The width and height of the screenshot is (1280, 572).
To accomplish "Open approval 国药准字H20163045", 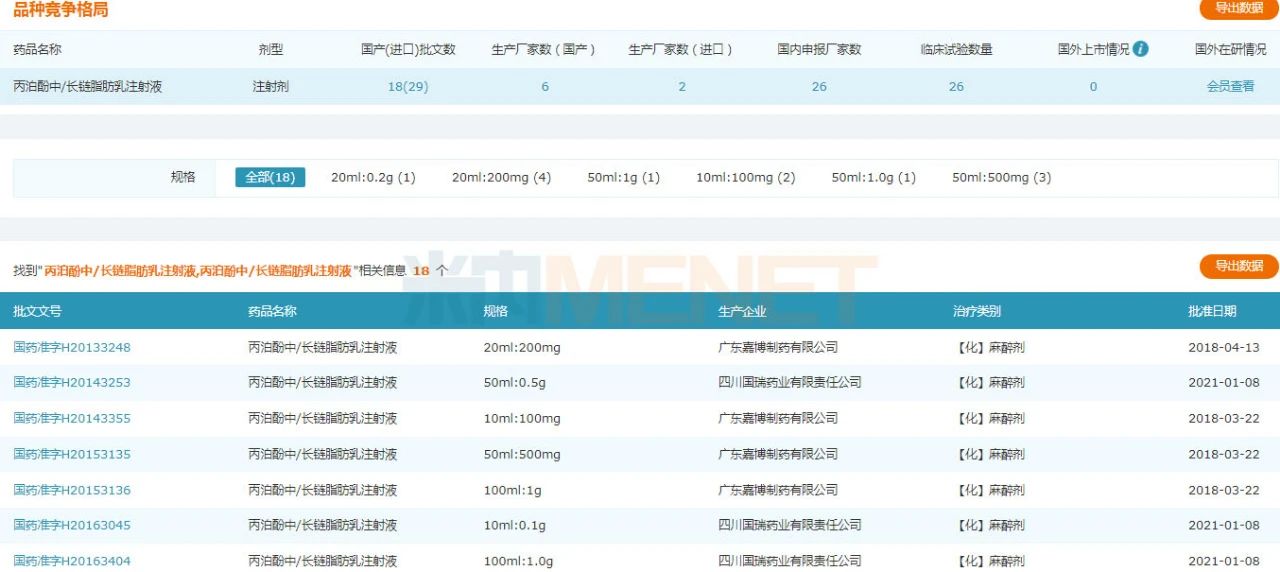I will click(x=72, y=526).
